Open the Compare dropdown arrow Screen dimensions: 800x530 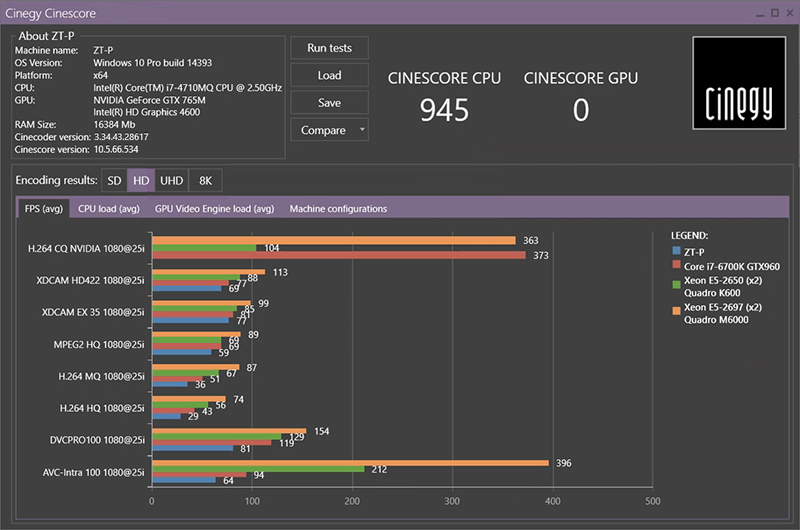(x=362, y=130)
